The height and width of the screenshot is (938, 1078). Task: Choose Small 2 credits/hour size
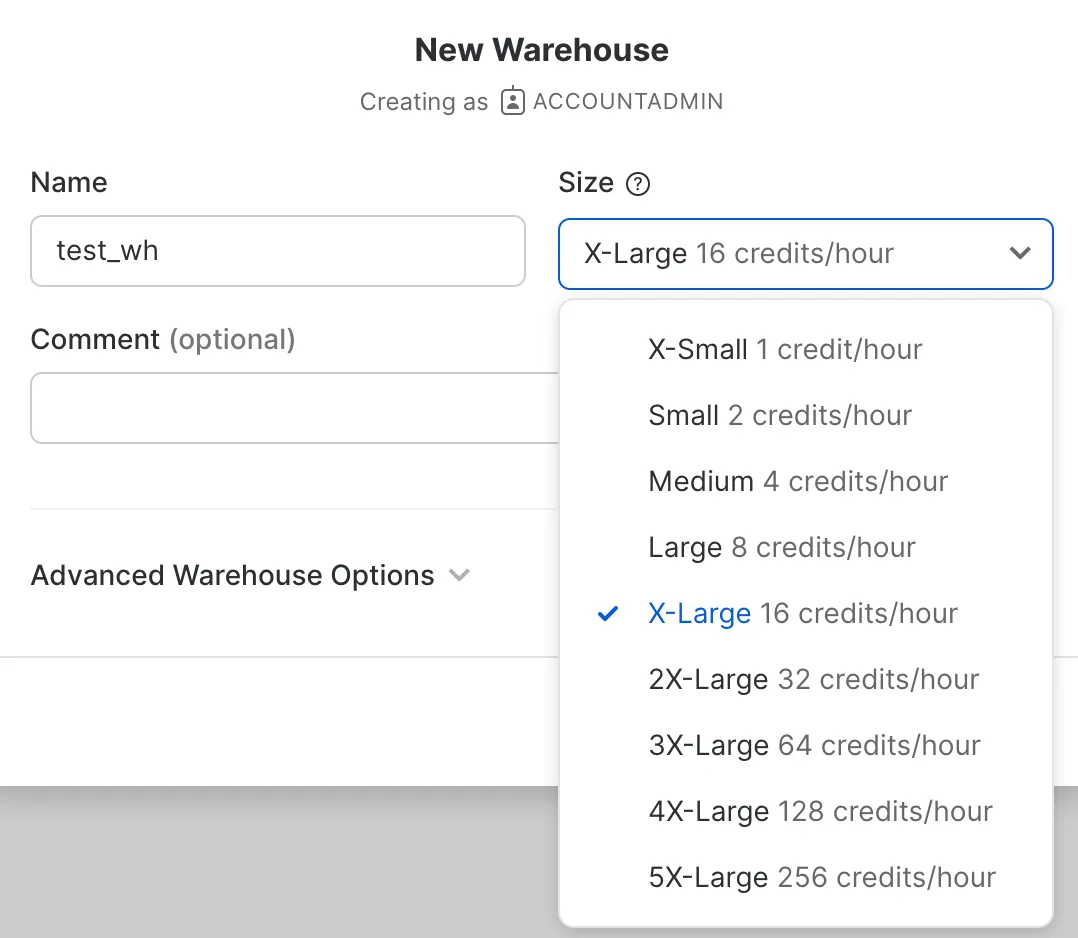coord(780,415)
